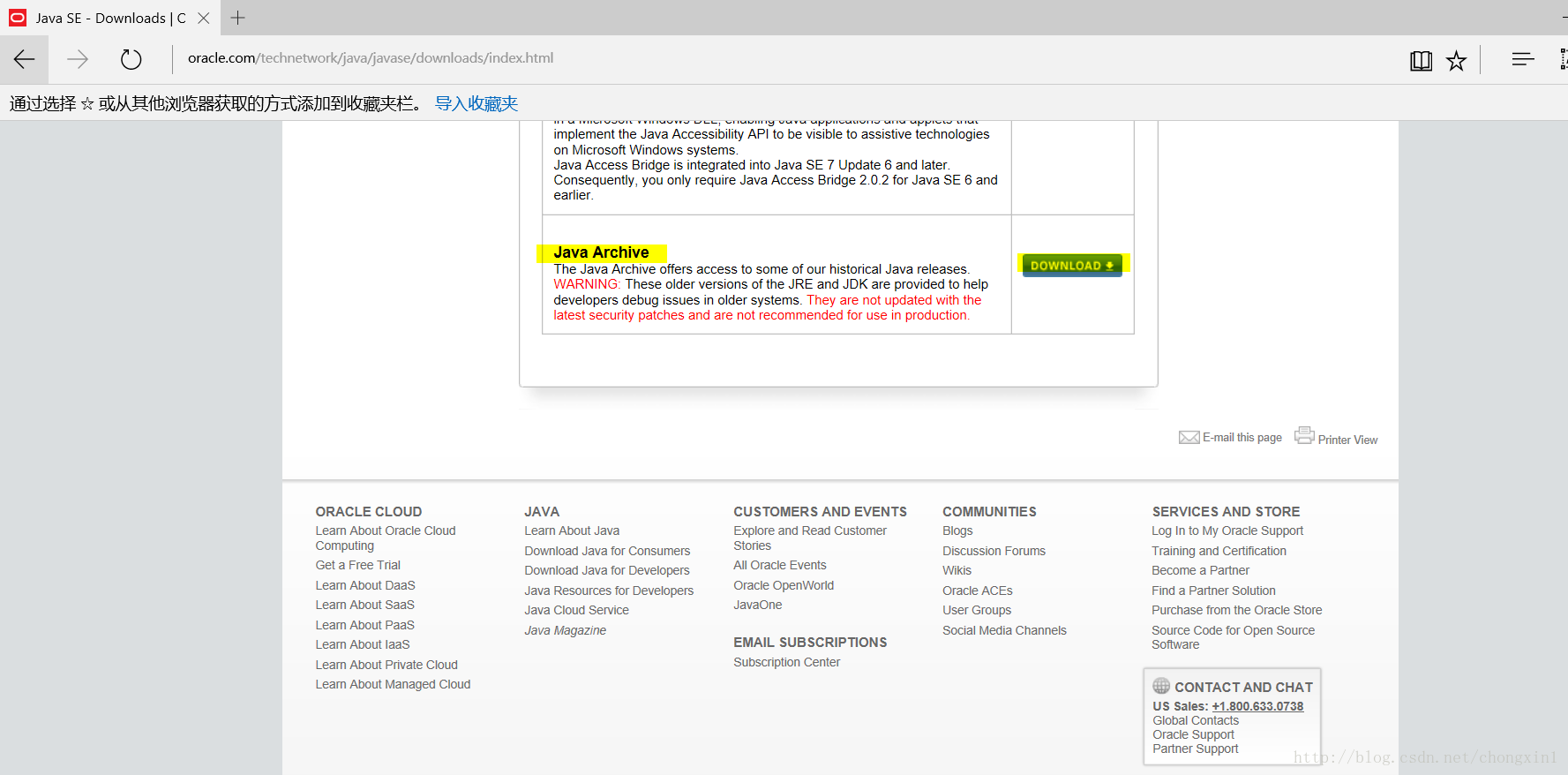The height and width of the screenshot is (775, 1568).
Task: Open a new tab with plus button
Action: pyautogui.click(x=238, y=18)
